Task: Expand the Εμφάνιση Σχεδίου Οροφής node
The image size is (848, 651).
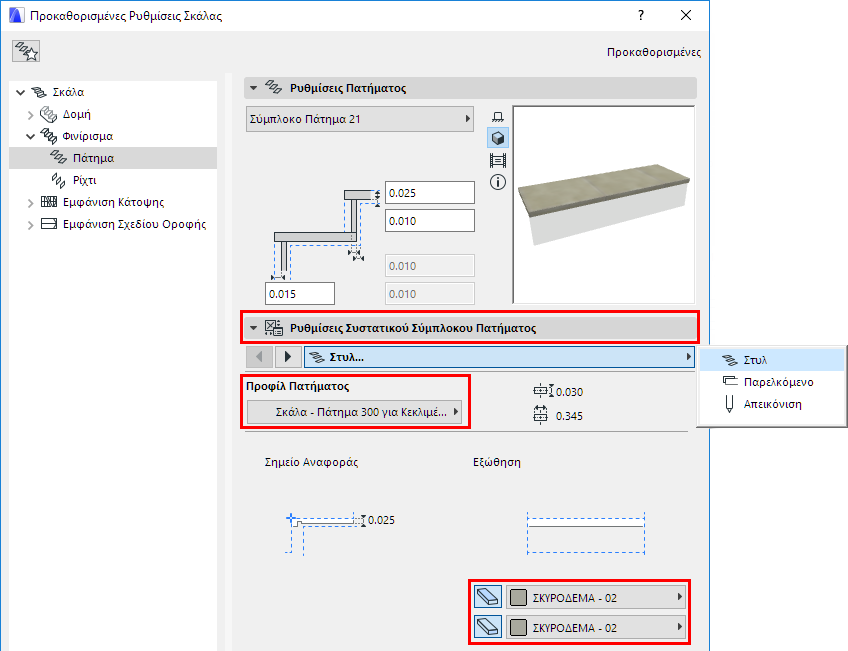Action: [x=31, y=225]
